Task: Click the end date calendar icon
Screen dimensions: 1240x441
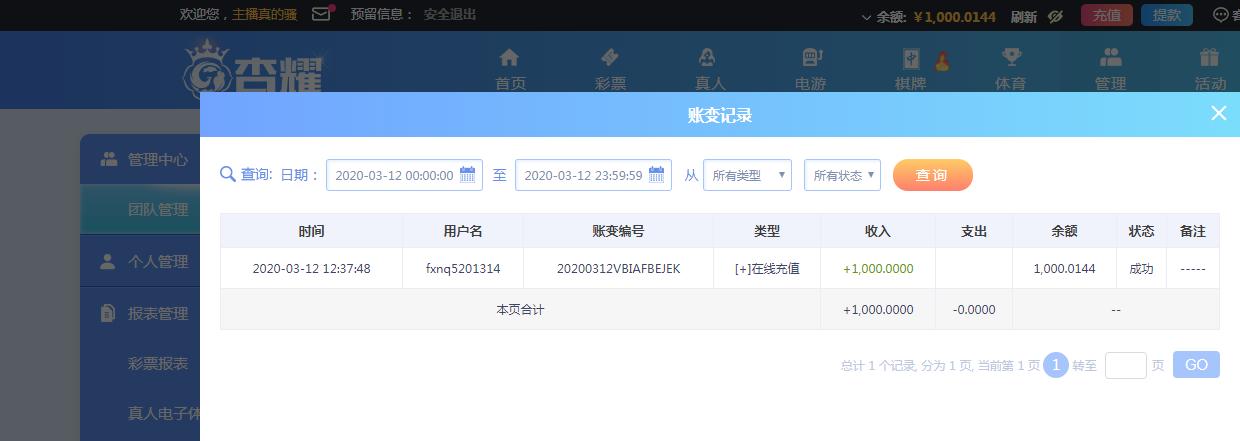Action: pyautogui.click(x=657, y=175)
